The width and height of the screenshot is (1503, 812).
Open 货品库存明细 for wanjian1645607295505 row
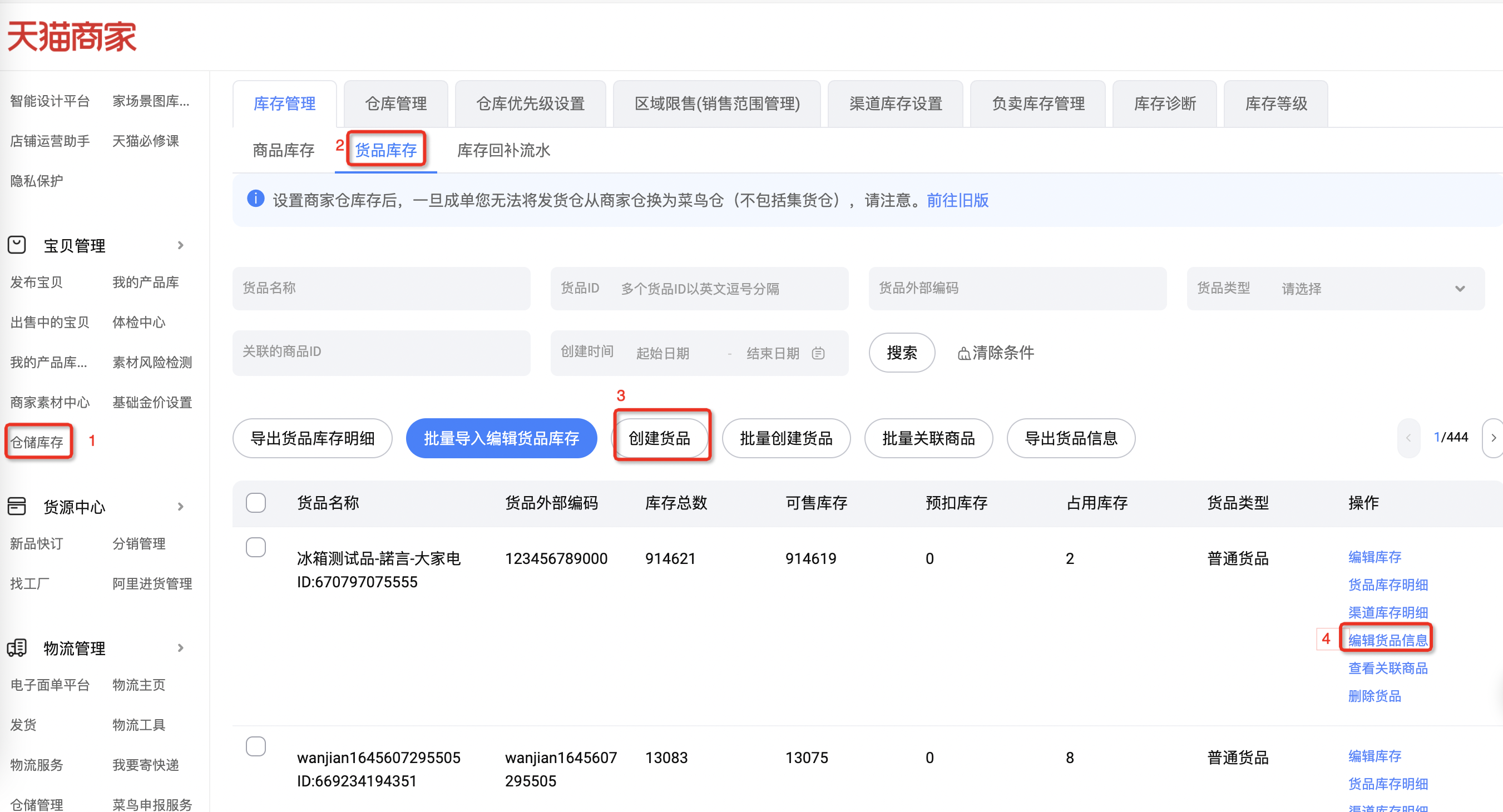tap(1388, 784)
